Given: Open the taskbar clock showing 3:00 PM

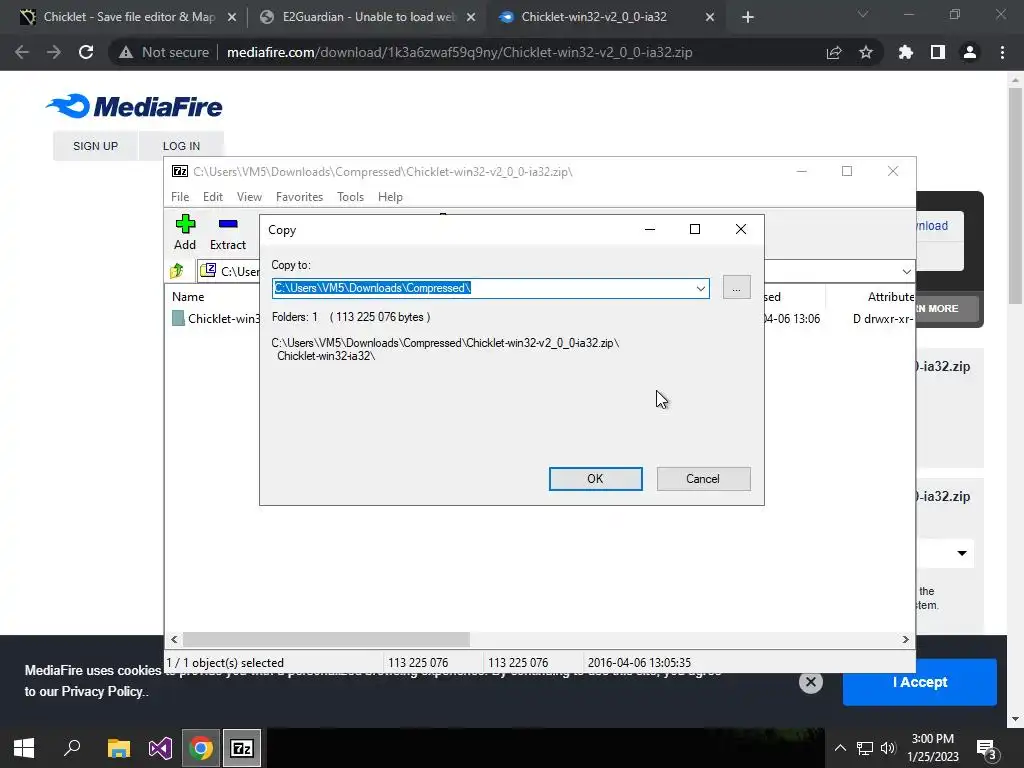Looking at the screenshot, I should 933,748.
